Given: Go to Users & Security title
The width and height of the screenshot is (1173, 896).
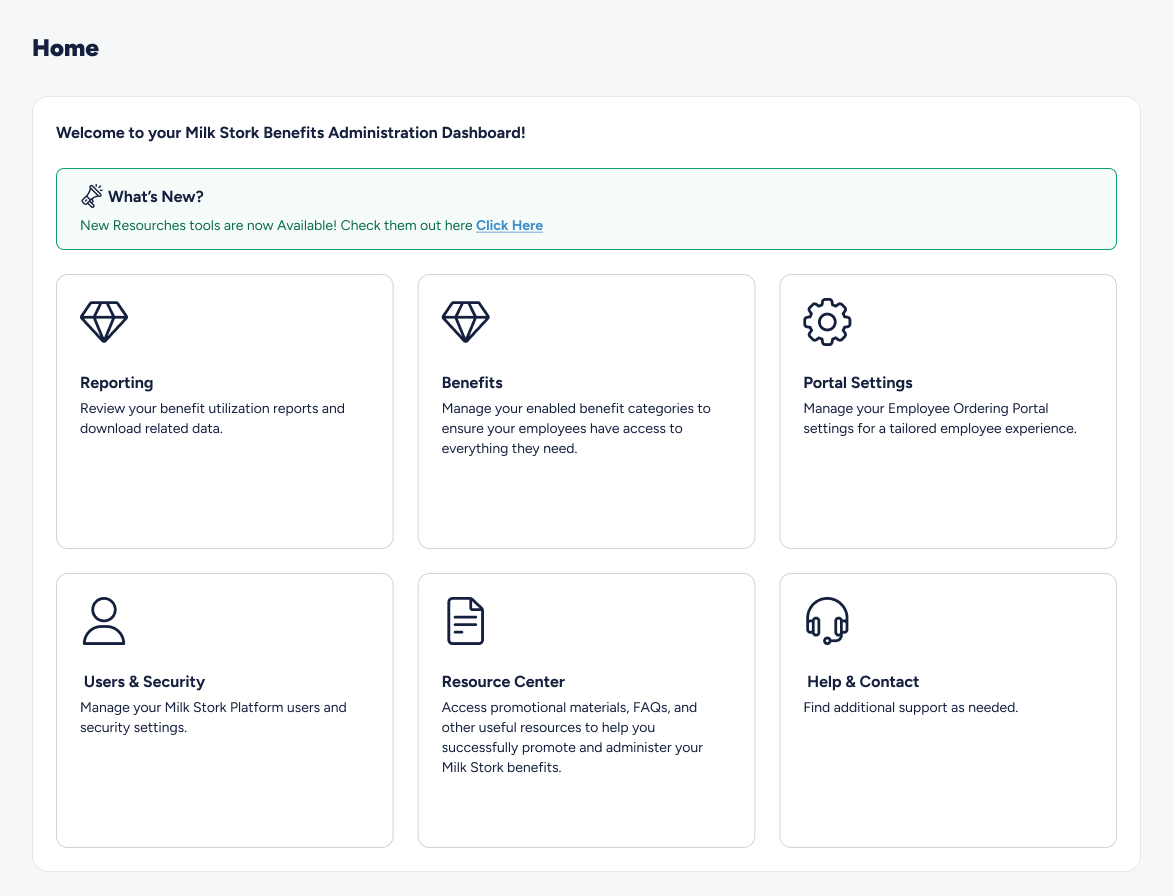Looking at the screenshot, I should point(144,682).
